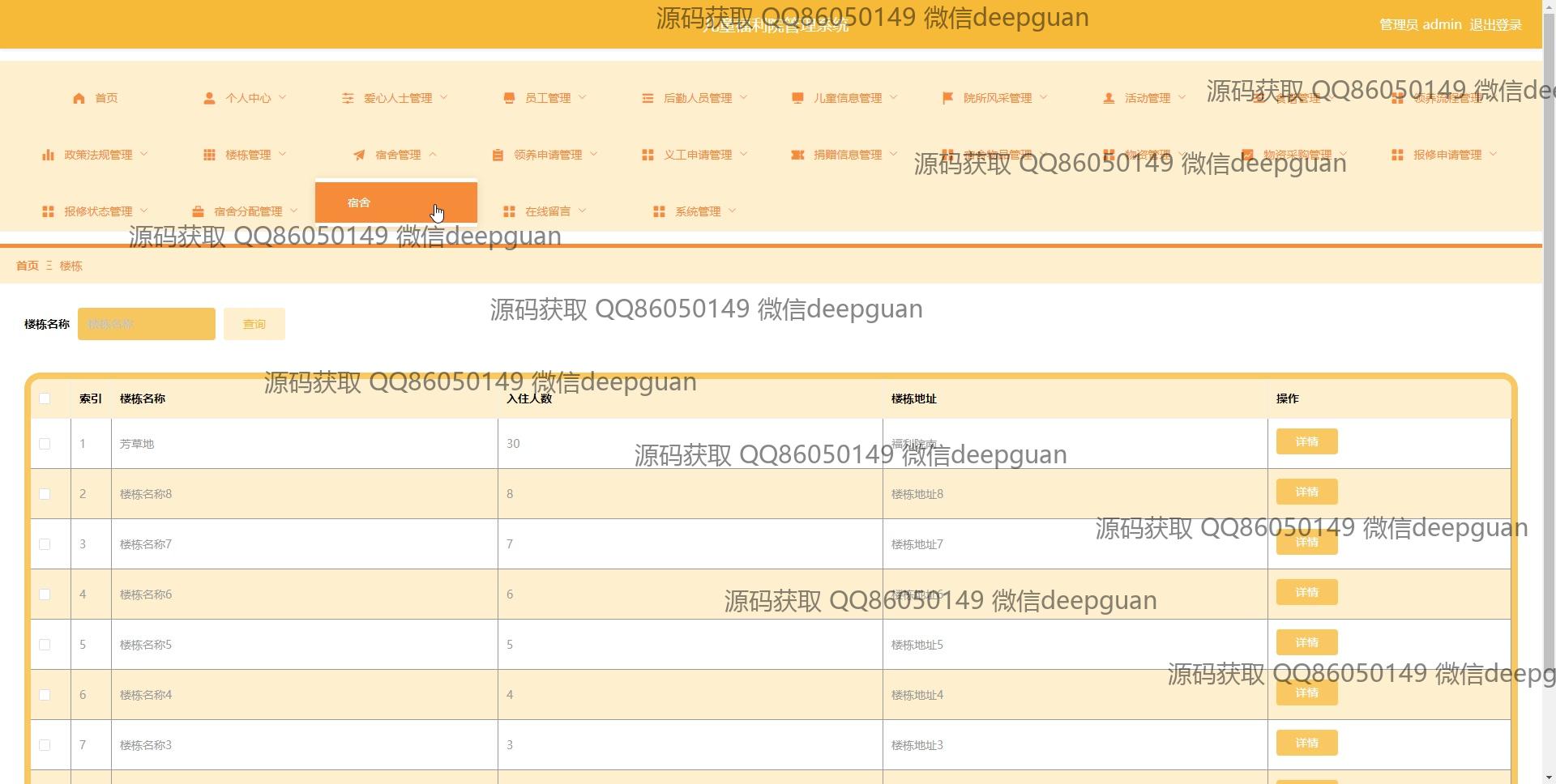This screenshot has width=1556, height=784.
Task: Open the 系统管理 dropdown chevron
Action: click(733, 211)
